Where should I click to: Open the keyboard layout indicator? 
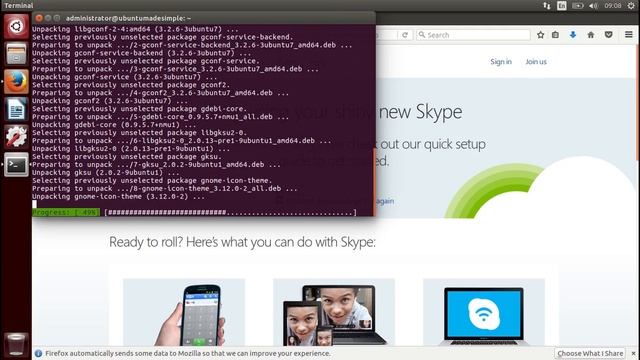point(562,5)
